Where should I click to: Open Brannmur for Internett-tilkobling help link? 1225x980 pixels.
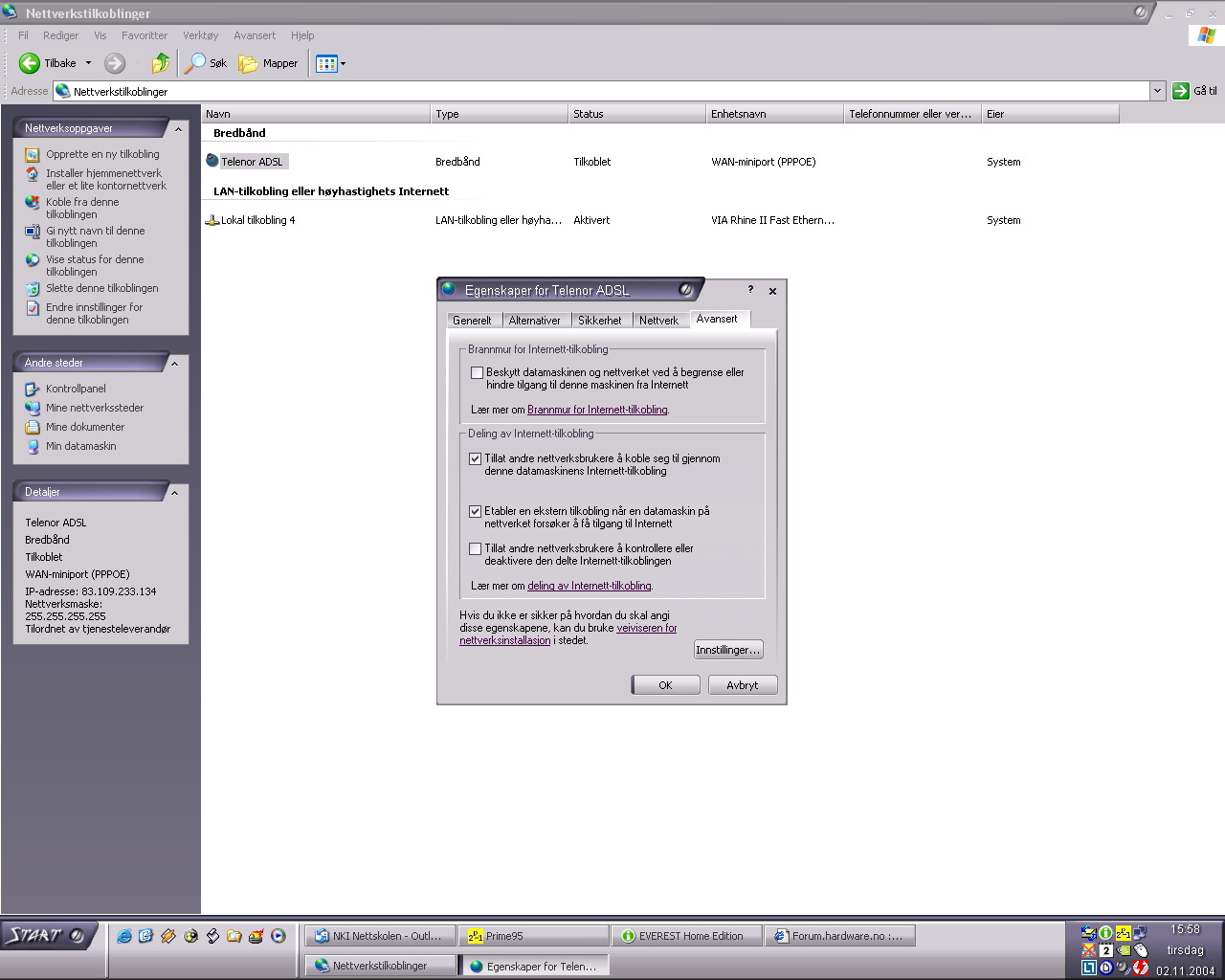click(x=597, y=410)
